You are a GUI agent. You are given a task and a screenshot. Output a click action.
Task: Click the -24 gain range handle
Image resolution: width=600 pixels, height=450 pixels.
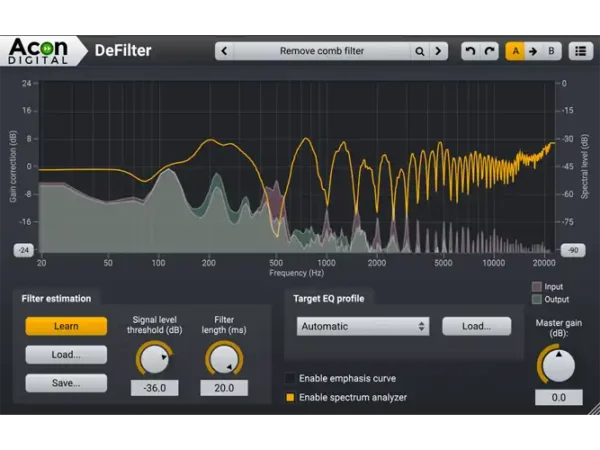(x=24, y=250)
